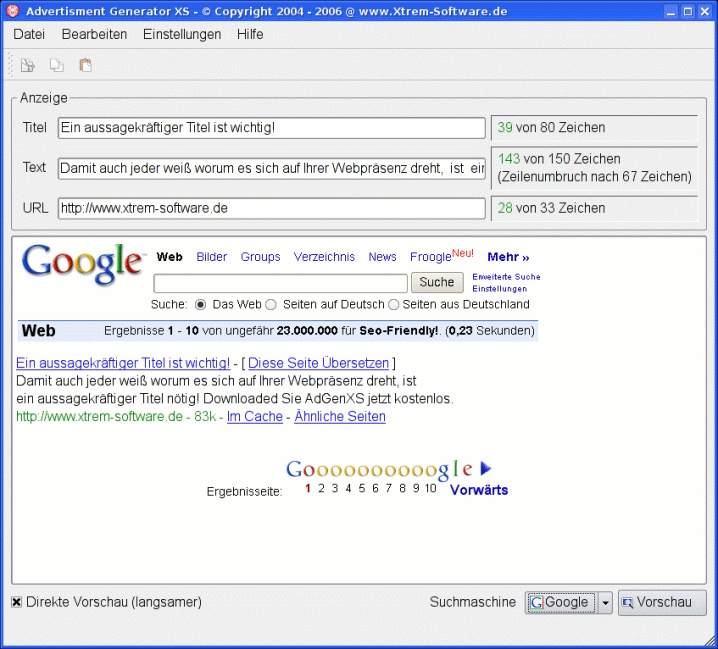Open the Einstellungen menu
718x649 pixels.
pos(182,34)
